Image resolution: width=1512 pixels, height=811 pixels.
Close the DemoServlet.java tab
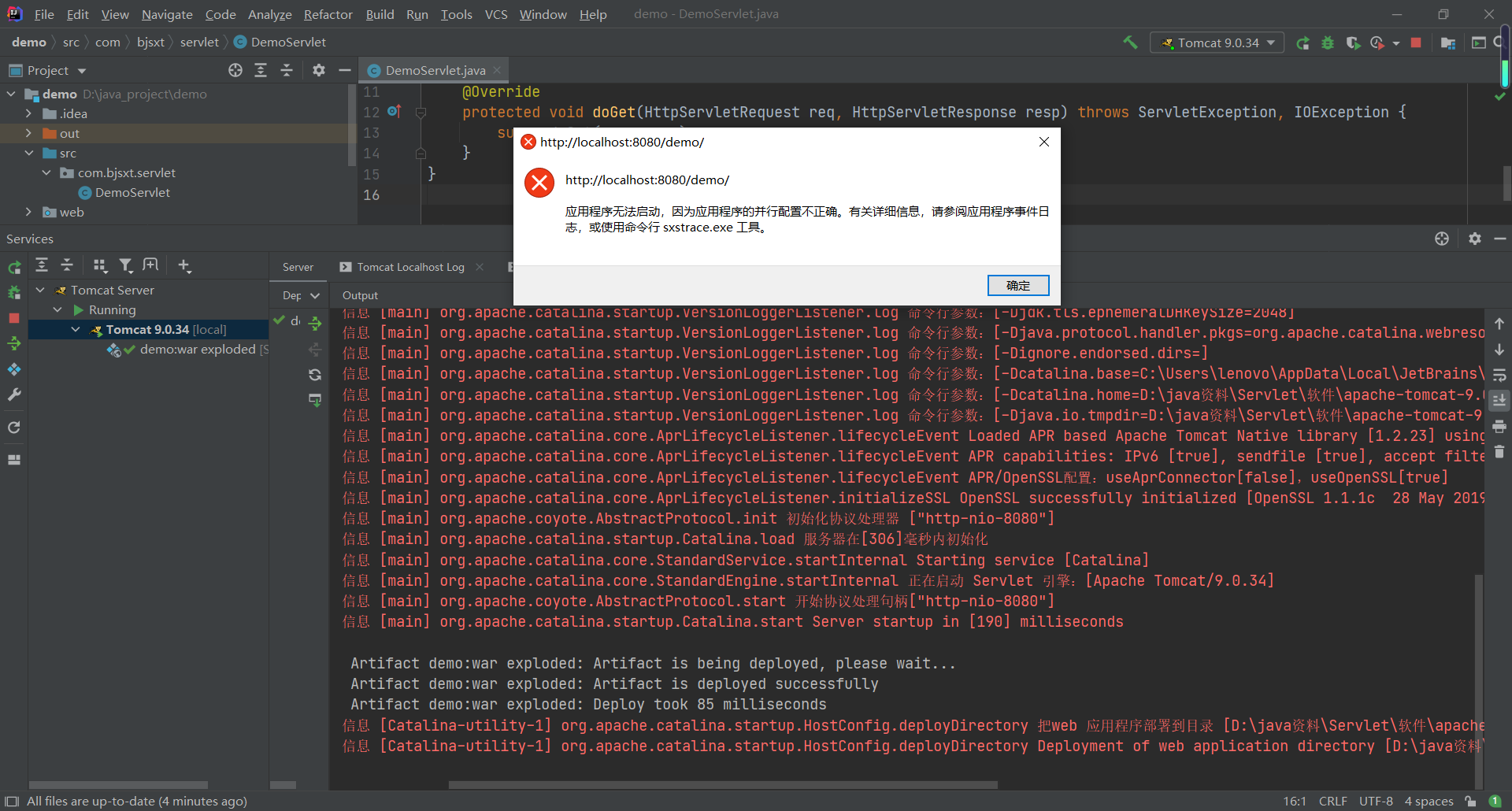click(x=497, y=70)
